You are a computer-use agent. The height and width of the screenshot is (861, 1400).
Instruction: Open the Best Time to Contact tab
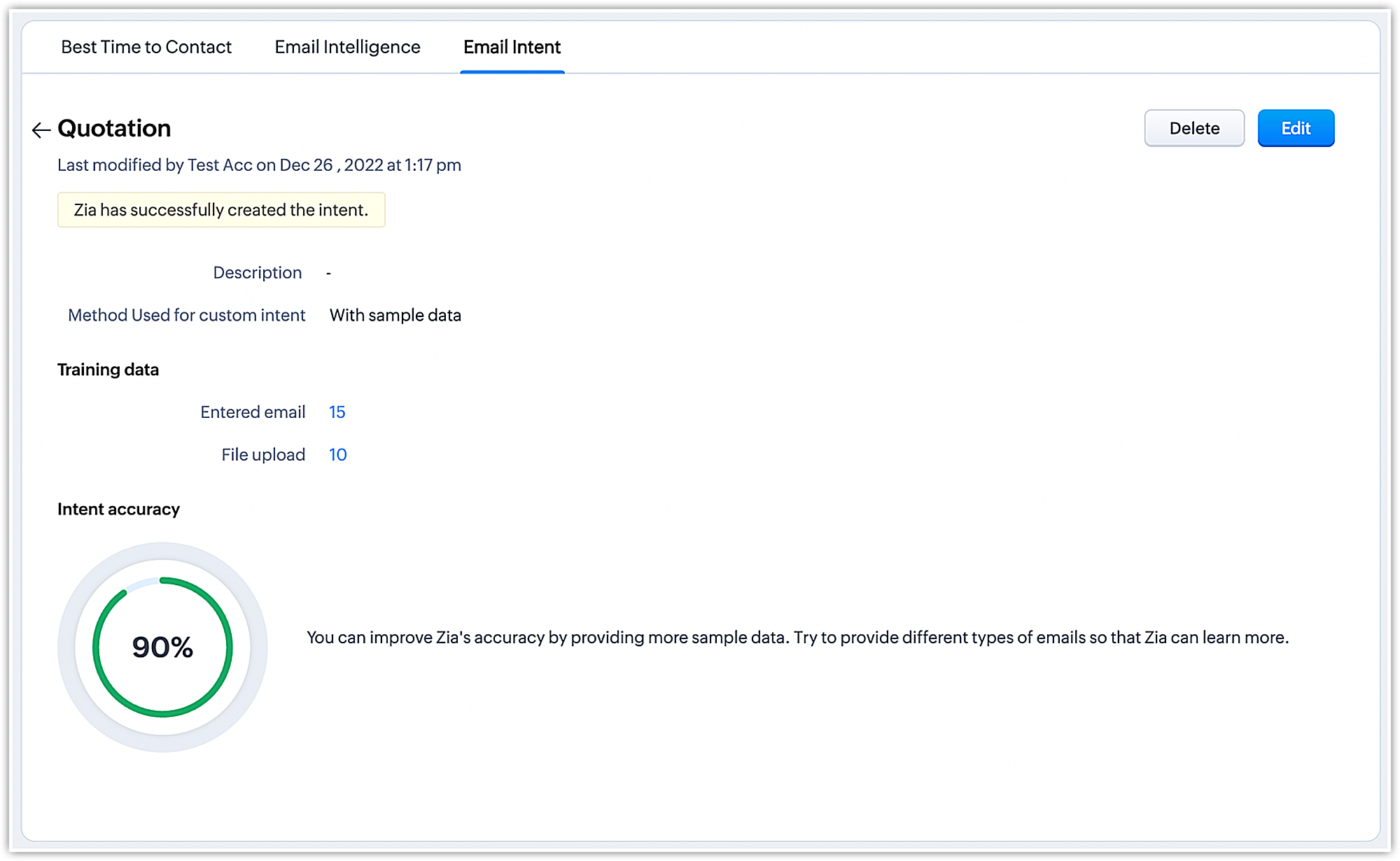[x=146, y=47]
